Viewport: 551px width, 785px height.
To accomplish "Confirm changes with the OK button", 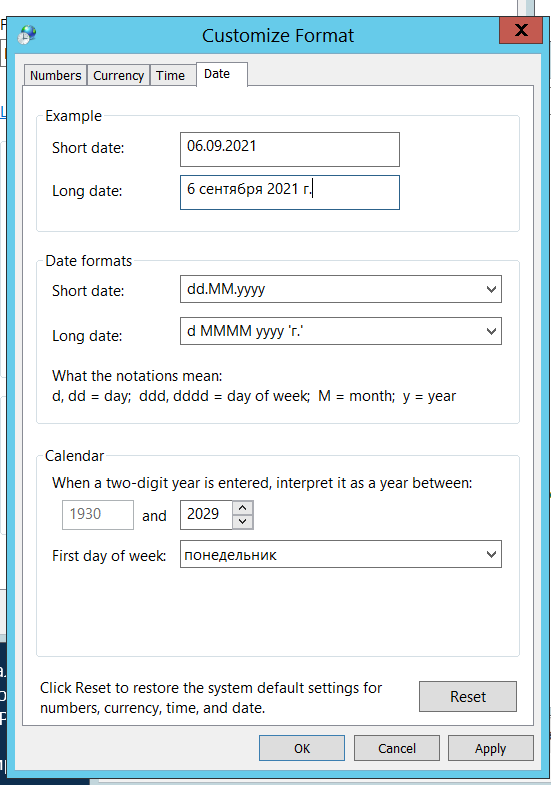I will 302,748.
